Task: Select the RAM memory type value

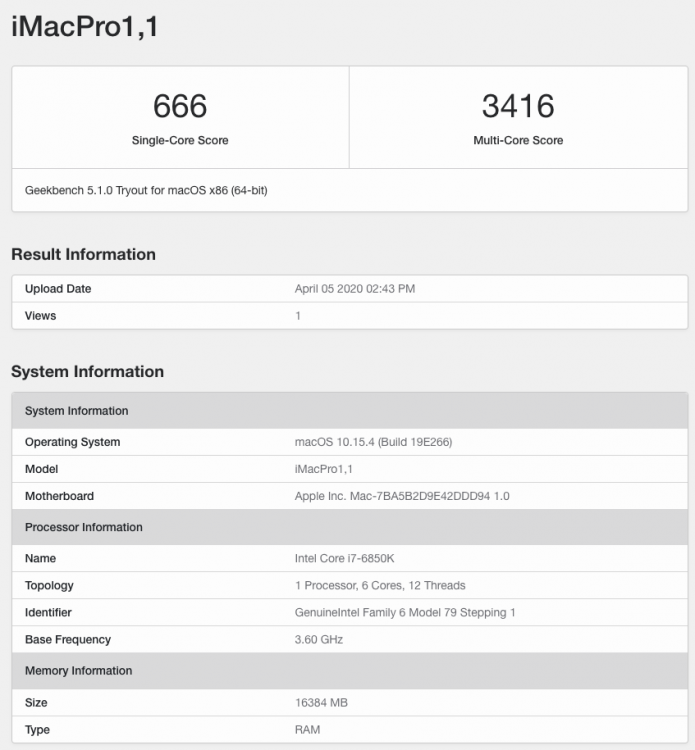Action: [x=307, y=730]
